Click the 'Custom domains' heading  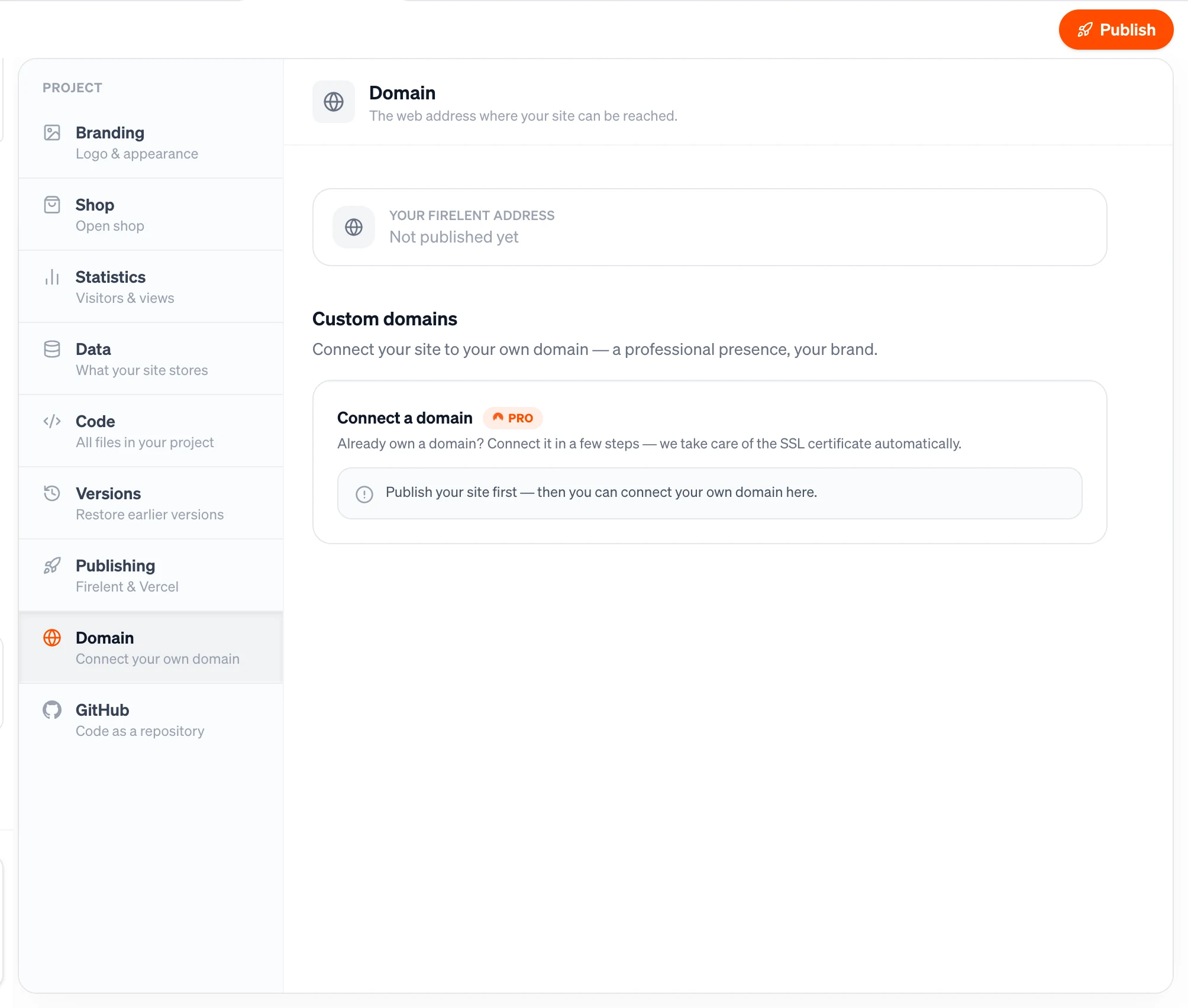click(385, 319)
